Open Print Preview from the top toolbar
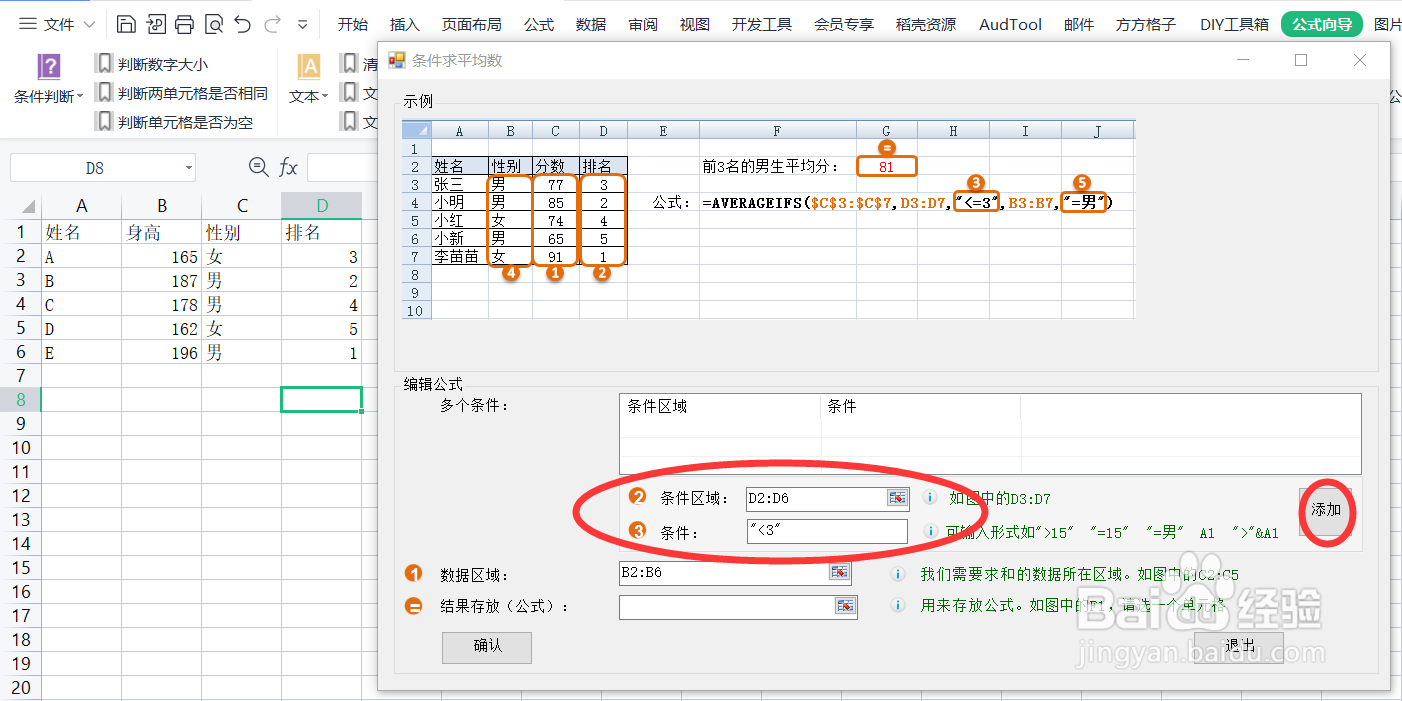Screen dimensions: 1402x701 (214, 24)
